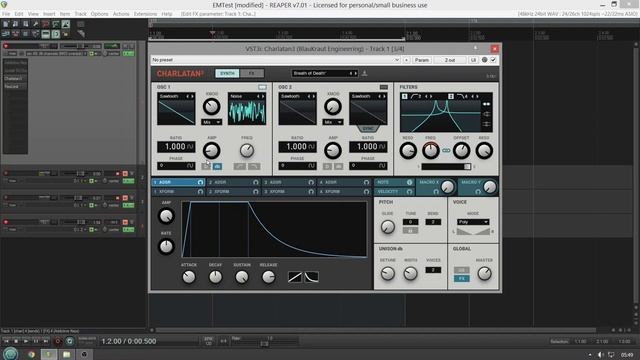Click the unison VOICES value field
The height and width of the screenshot is (360, 640).
[x=433, y=270]
